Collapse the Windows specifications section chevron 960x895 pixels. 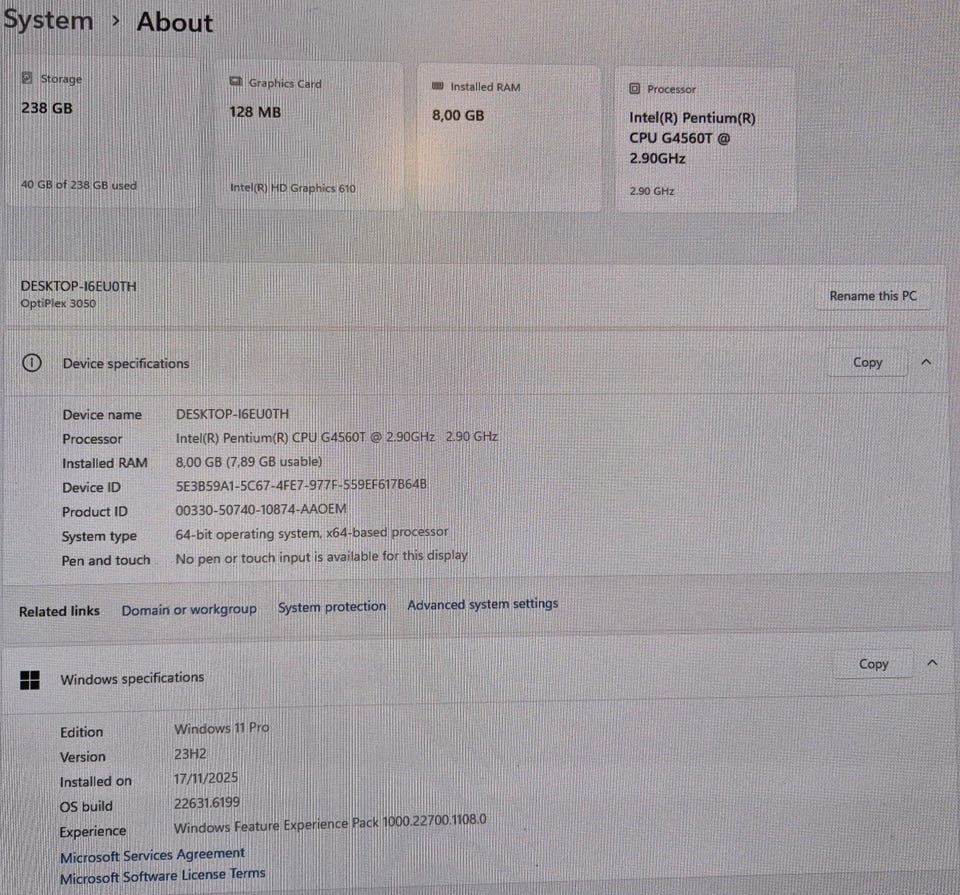(x=932, y=662)
